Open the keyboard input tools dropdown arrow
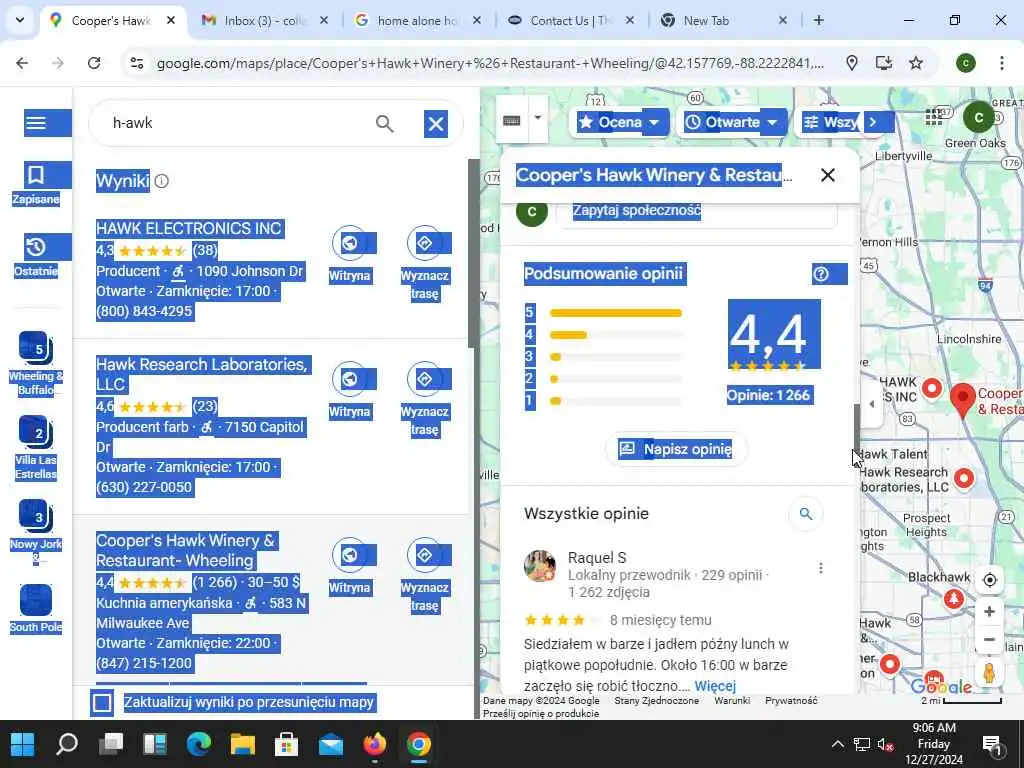This screenshot has height=768, width=1024. (538, 118)
